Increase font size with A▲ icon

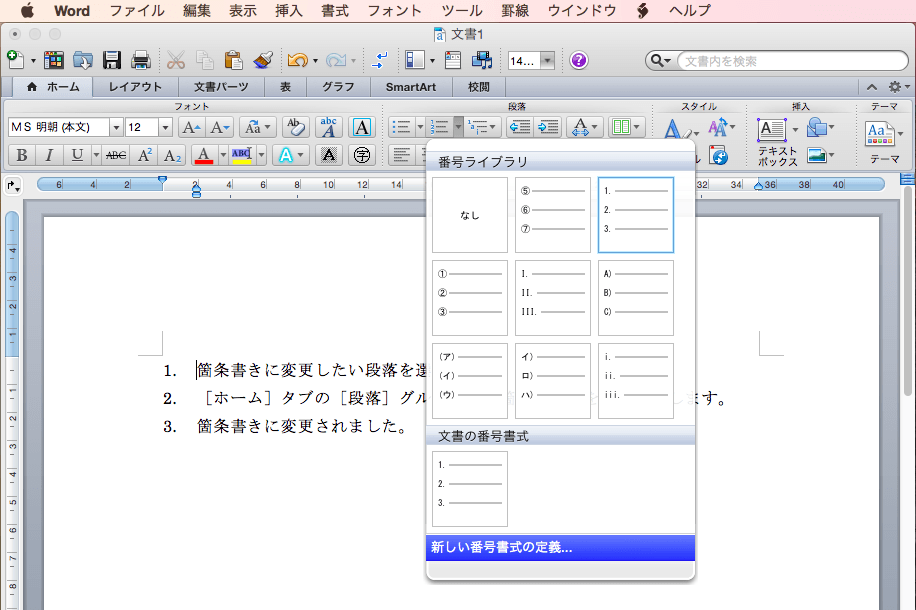click(x=191, y=127)
